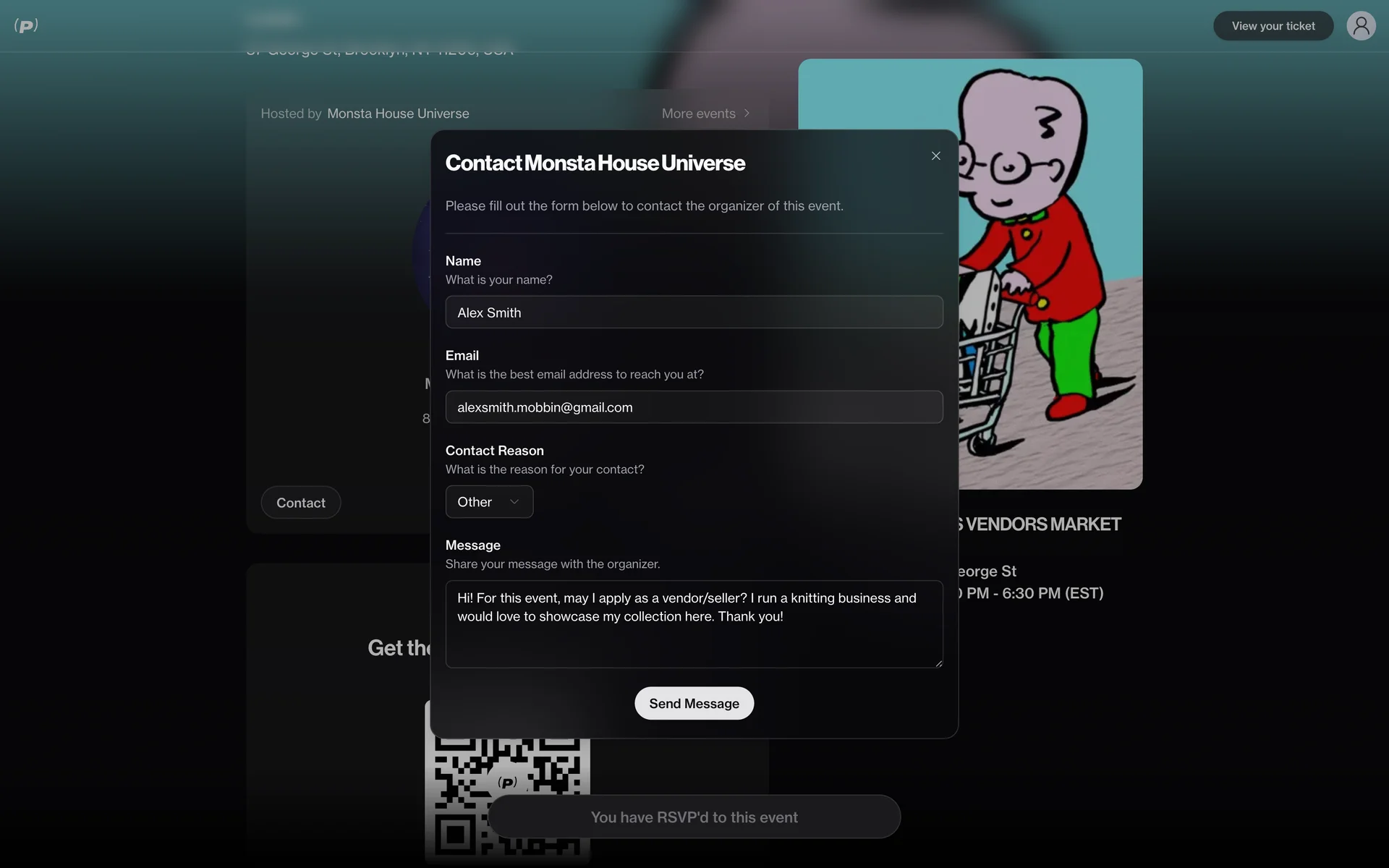Click the chevron arrow beside More events
This screenshot has height=868, width=1389.
tap(747, 114)
